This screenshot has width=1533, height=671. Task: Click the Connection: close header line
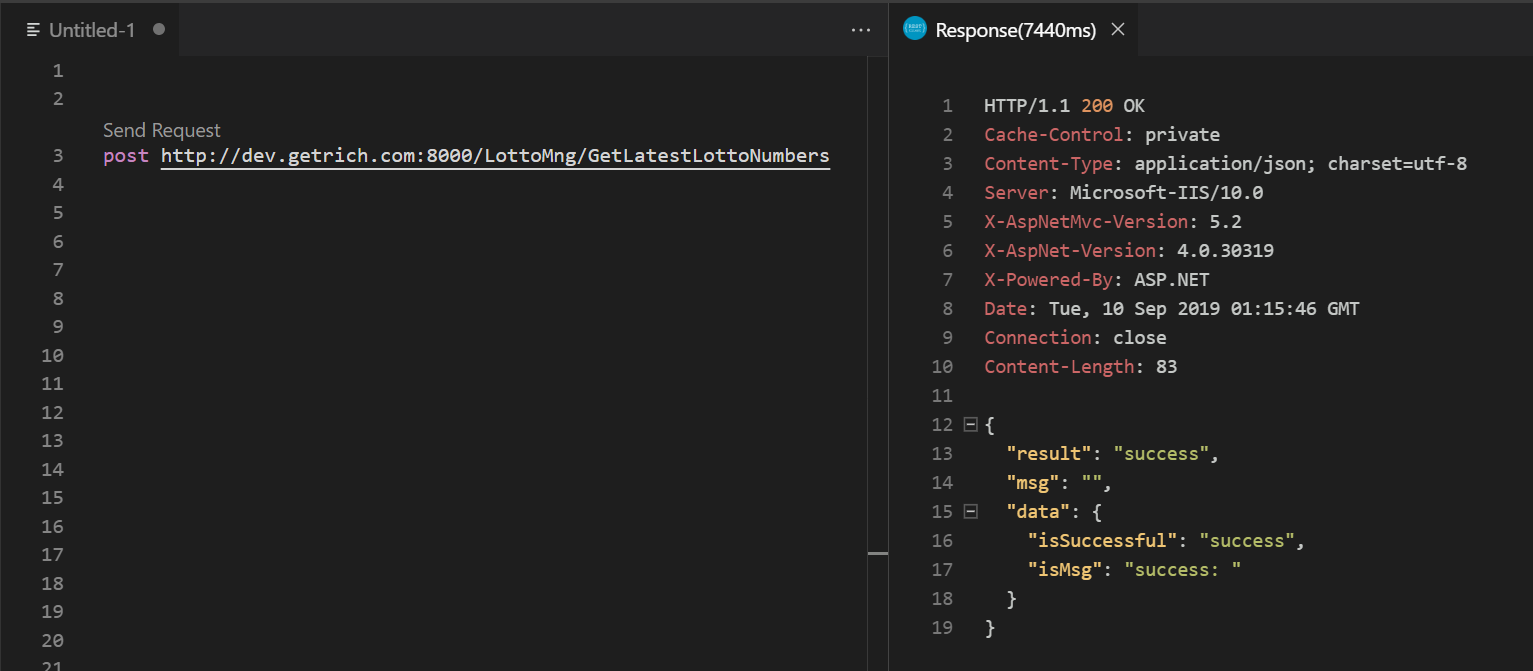tap(1075, 338)
